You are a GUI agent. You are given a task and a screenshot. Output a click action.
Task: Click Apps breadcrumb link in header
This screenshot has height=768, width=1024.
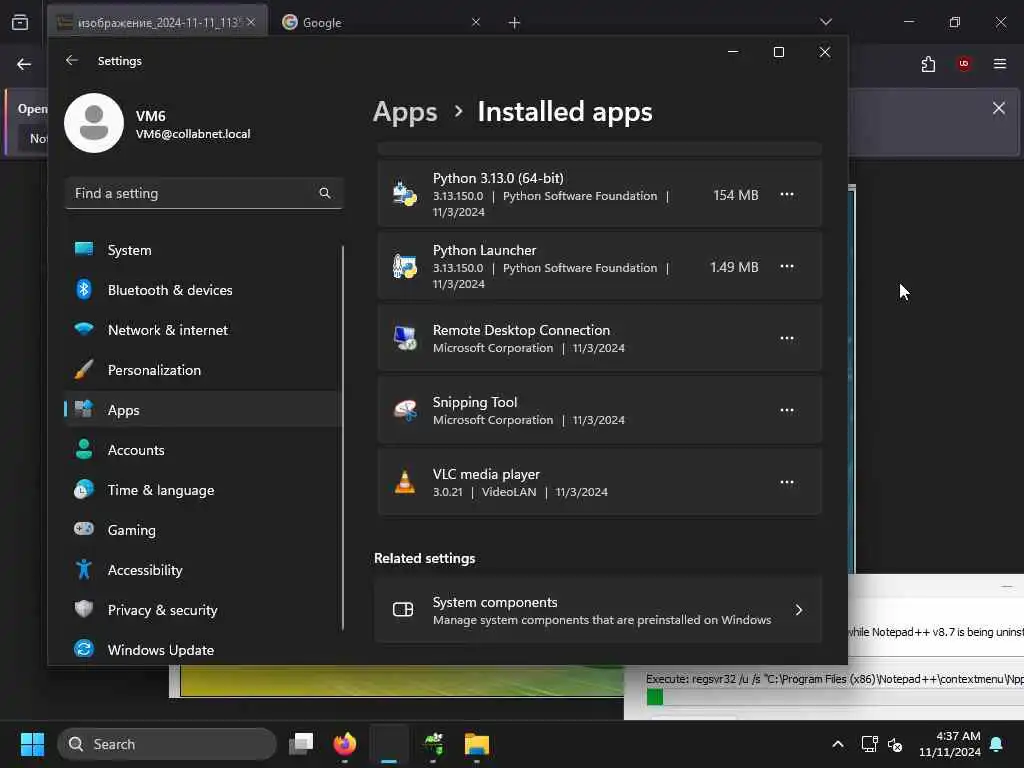click(405, 112)
